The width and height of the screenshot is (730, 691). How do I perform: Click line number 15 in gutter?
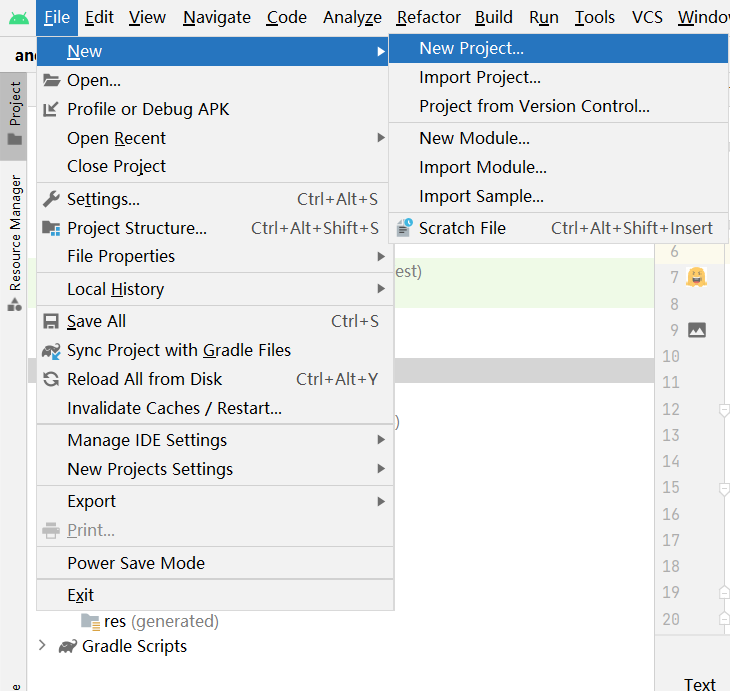(671, 488)
